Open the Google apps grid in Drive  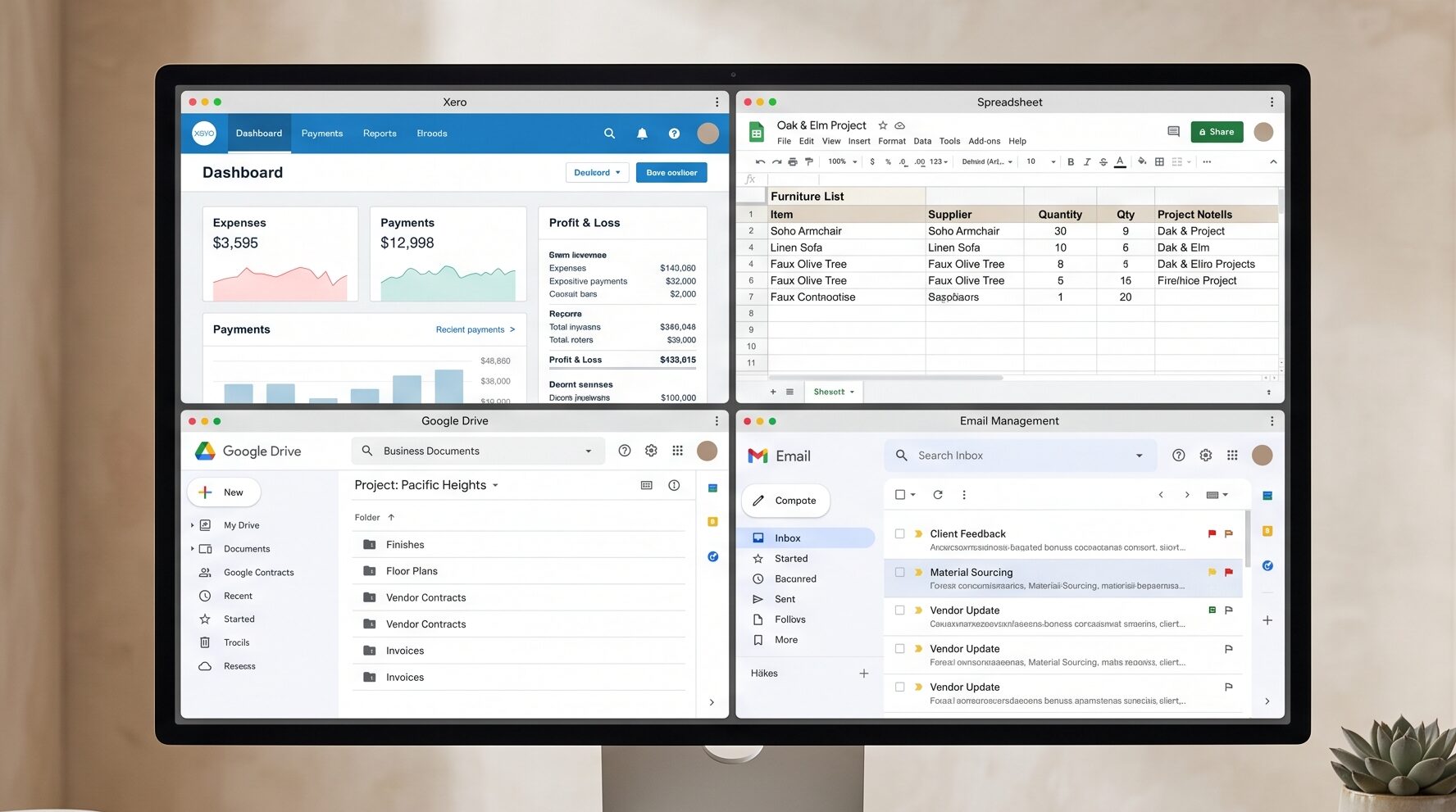point(677,451)
